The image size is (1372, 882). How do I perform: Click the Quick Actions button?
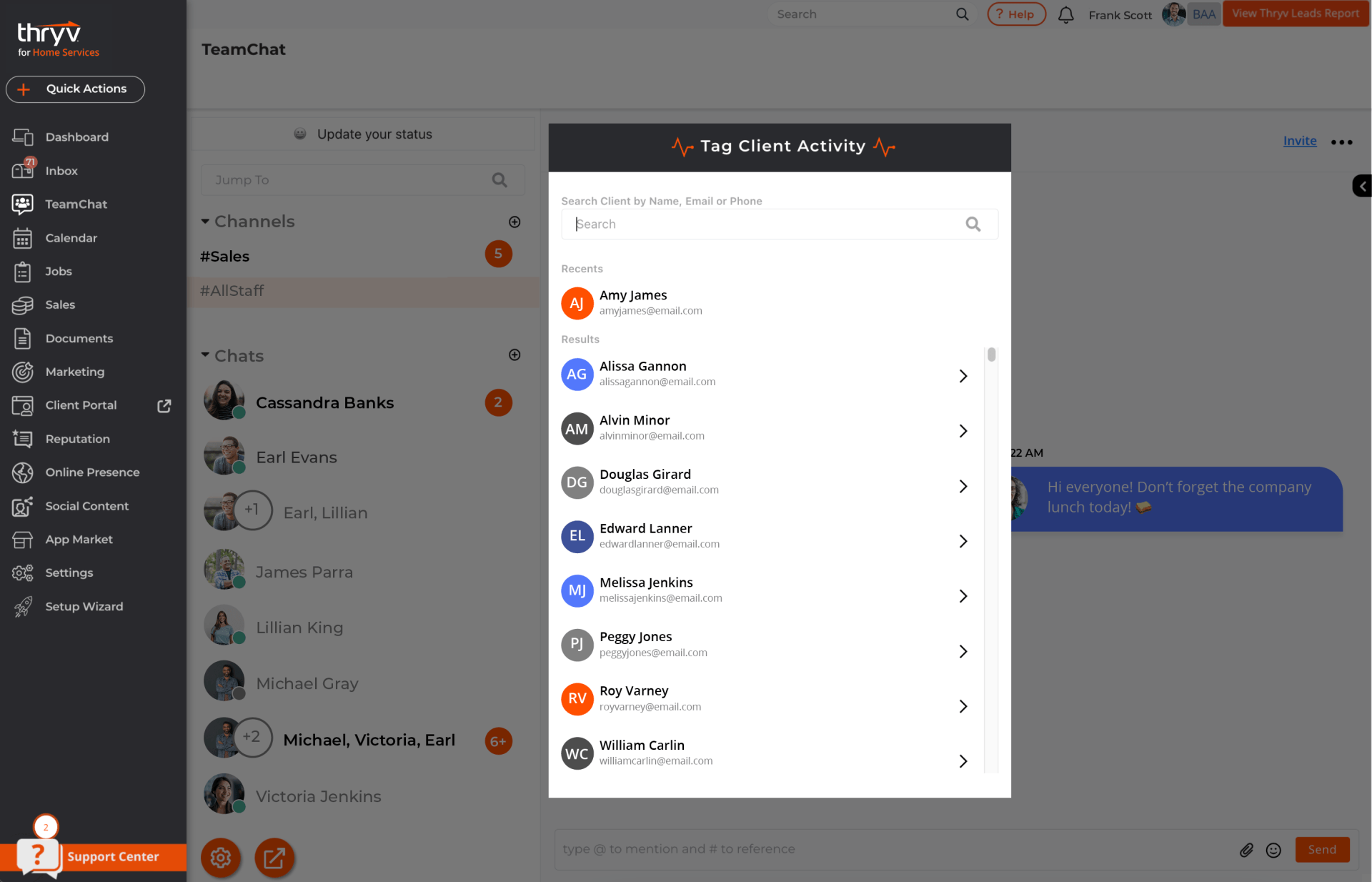pos(75,89)
